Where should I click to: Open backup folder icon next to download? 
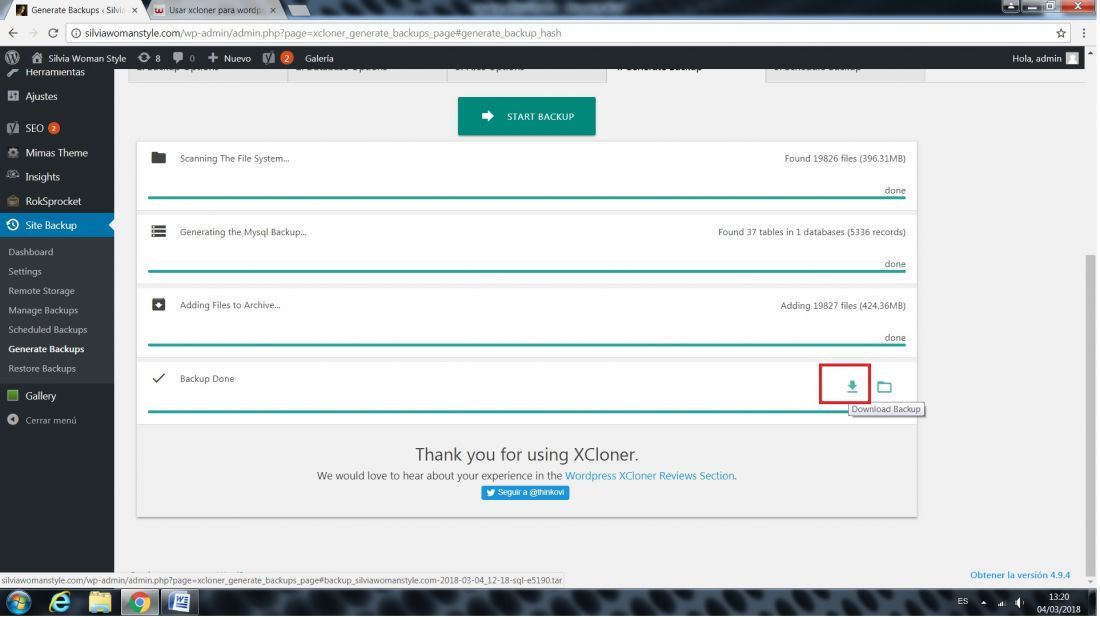tap(886, 387)
